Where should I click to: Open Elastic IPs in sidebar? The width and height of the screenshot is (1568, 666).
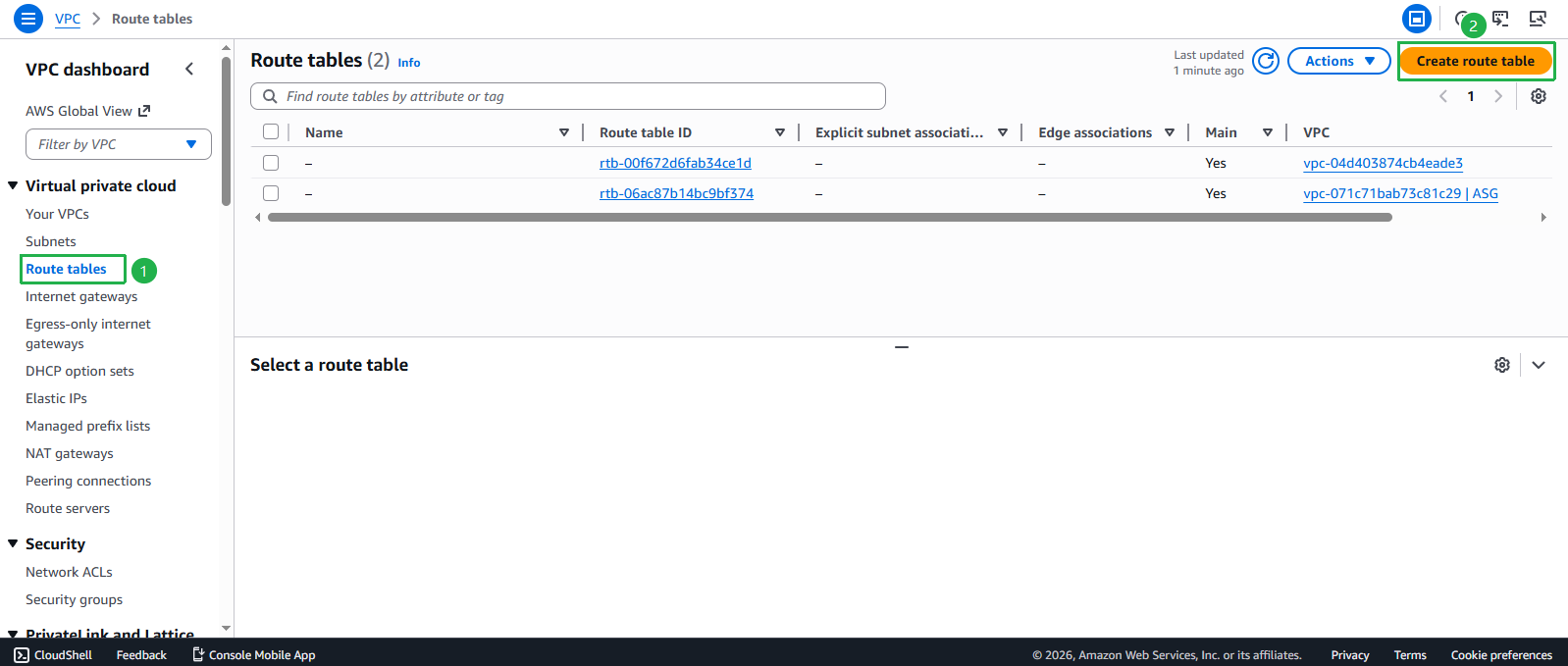point(56,398)
